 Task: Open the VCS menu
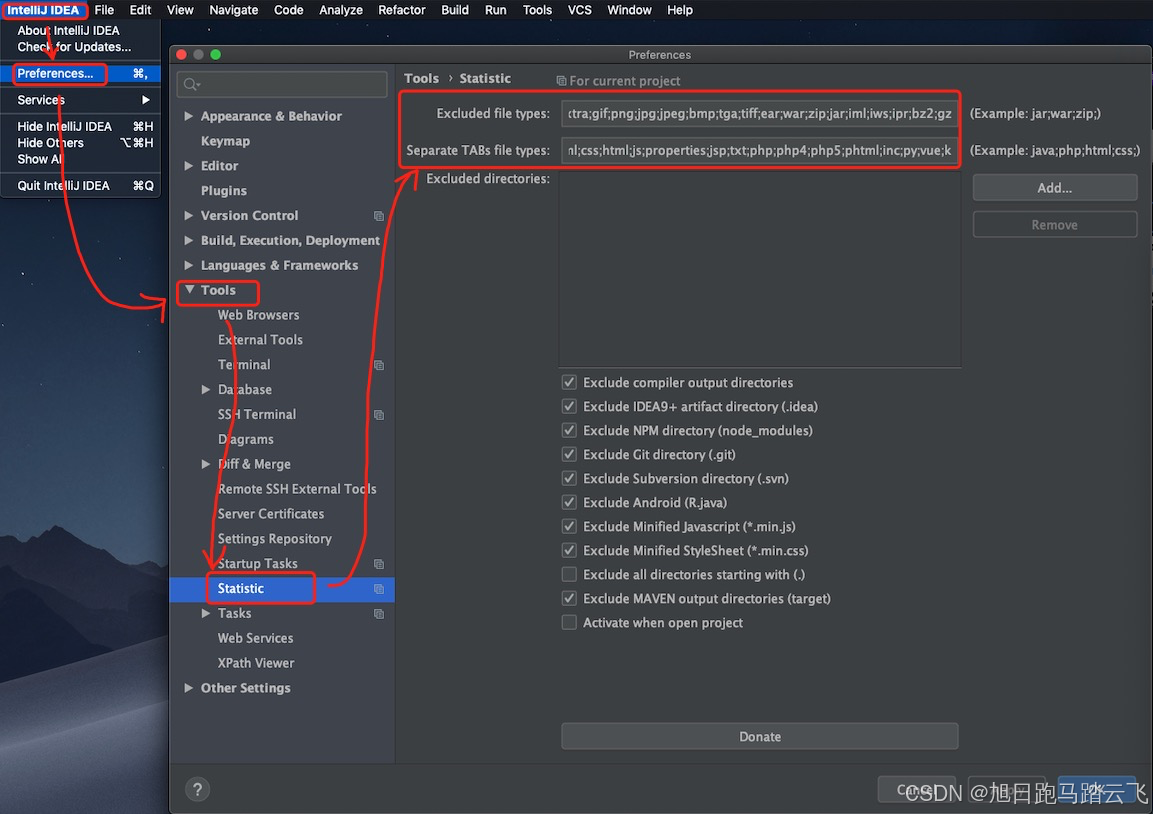(x=579, y=10)
